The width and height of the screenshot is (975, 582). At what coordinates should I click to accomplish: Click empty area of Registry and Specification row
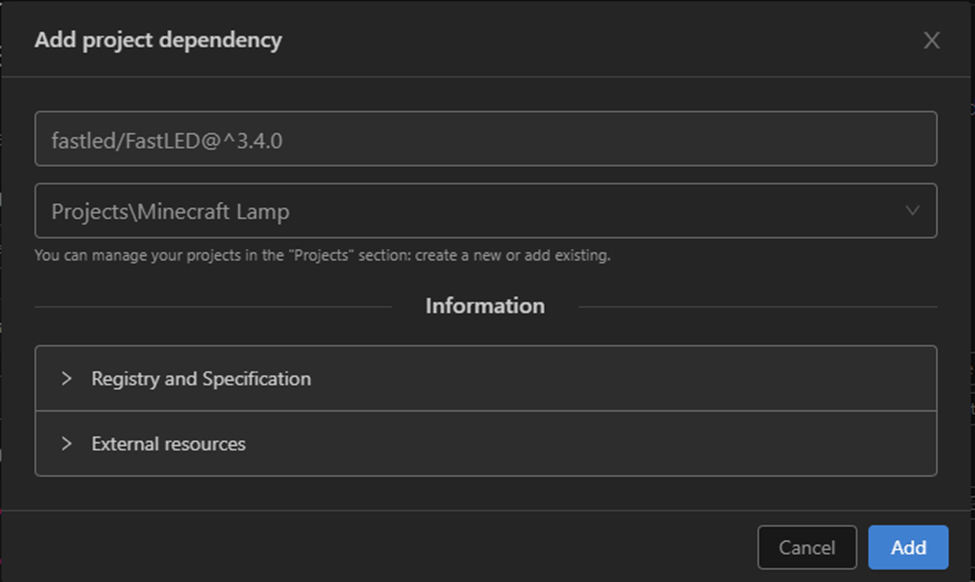click(x=620, y=379)
